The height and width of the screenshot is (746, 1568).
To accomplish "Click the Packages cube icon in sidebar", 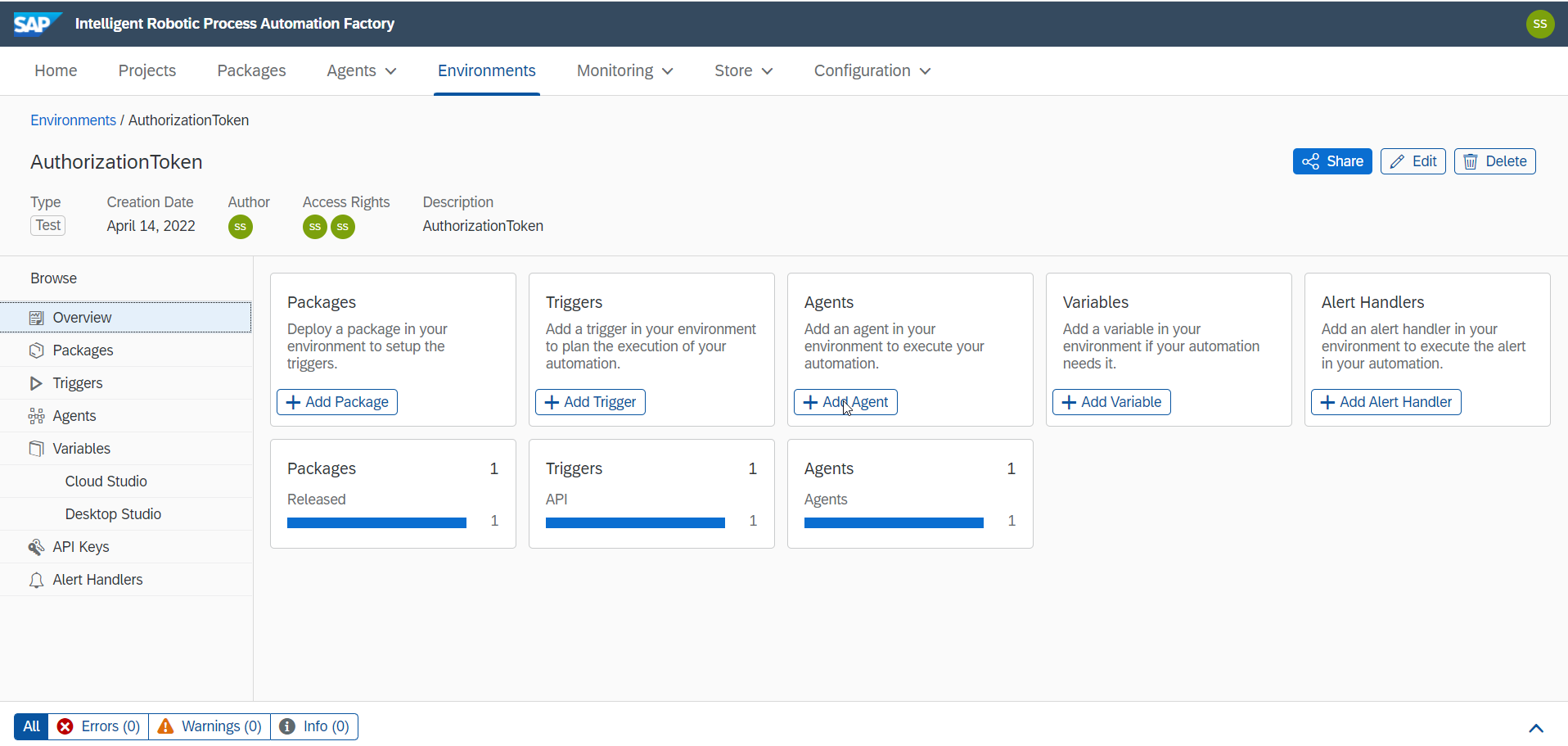I will coord(36,350).
